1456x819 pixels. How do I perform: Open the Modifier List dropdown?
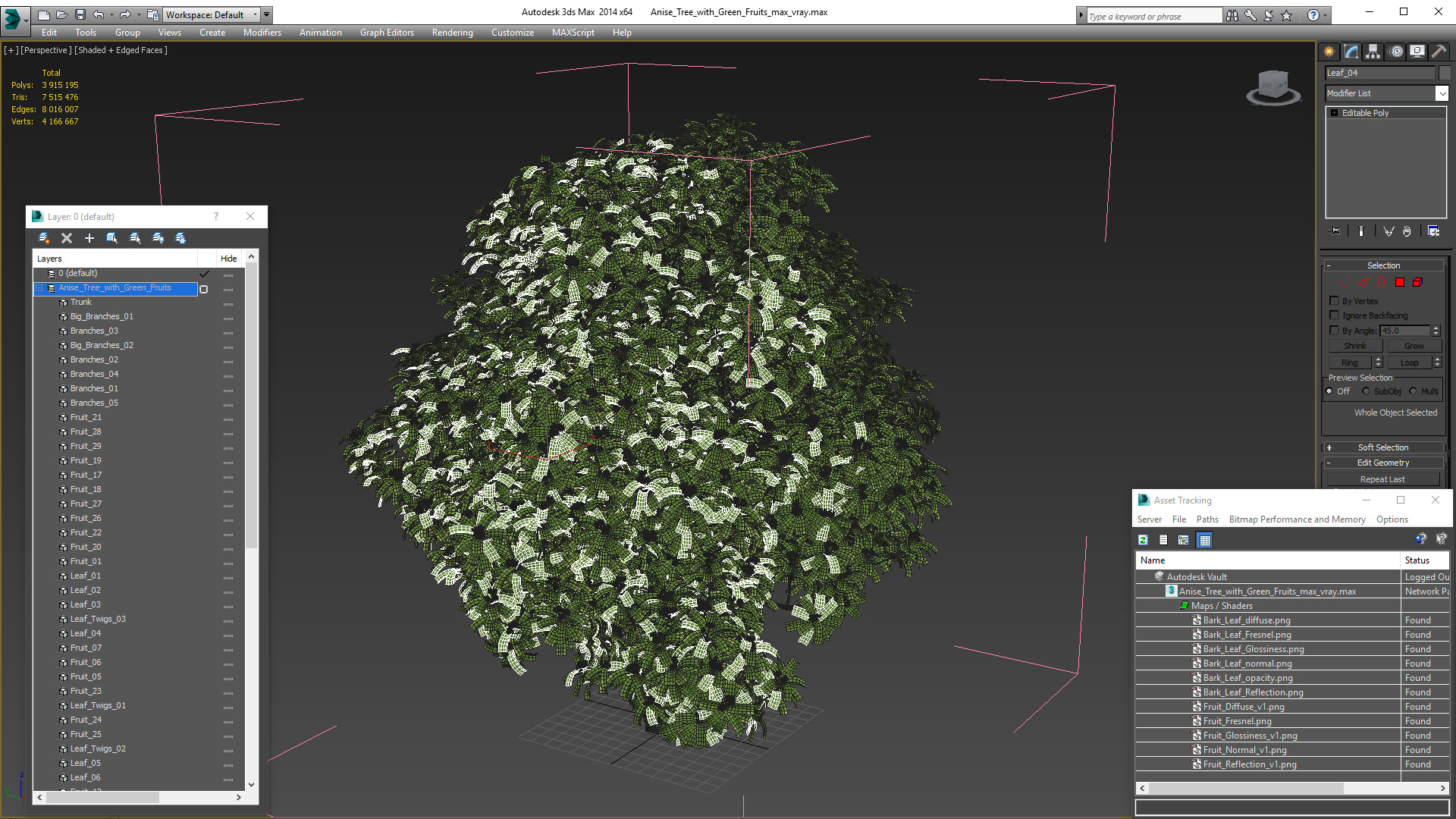(1441, 93)
